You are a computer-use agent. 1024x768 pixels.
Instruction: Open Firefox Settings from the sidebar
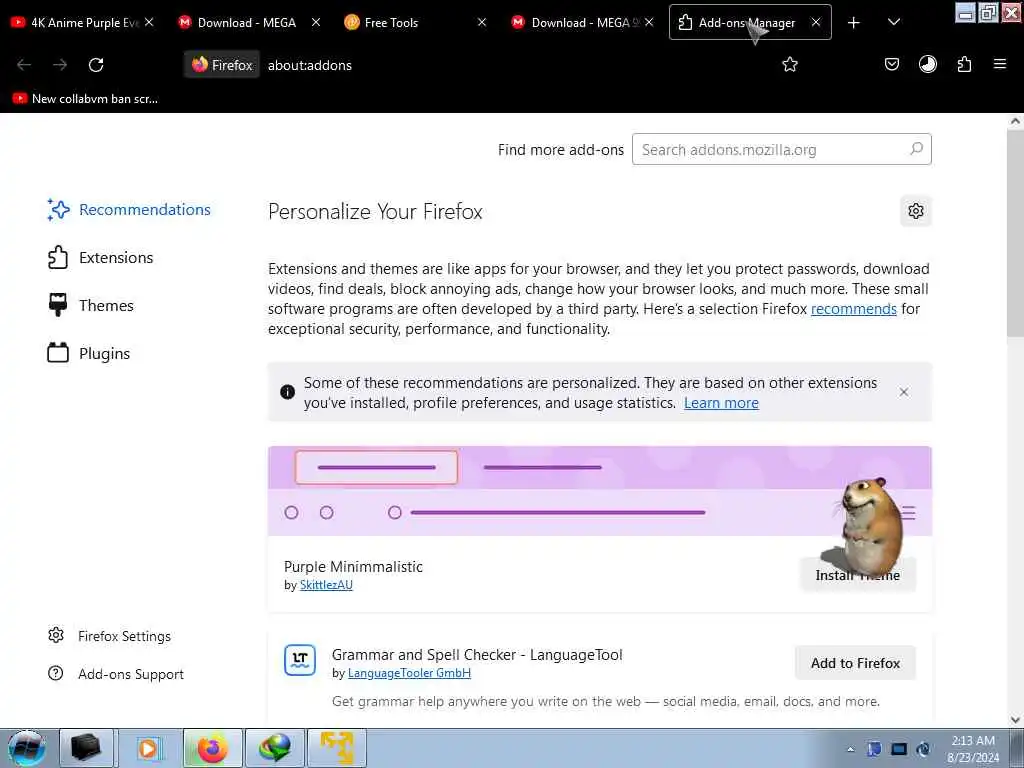[110, 636]
